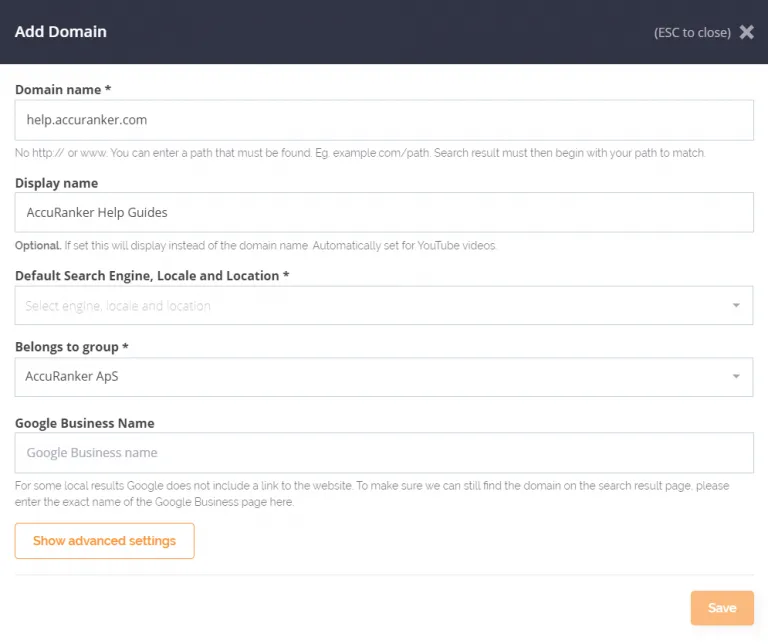Click the 'No http:// or www.' hint text

360,153
